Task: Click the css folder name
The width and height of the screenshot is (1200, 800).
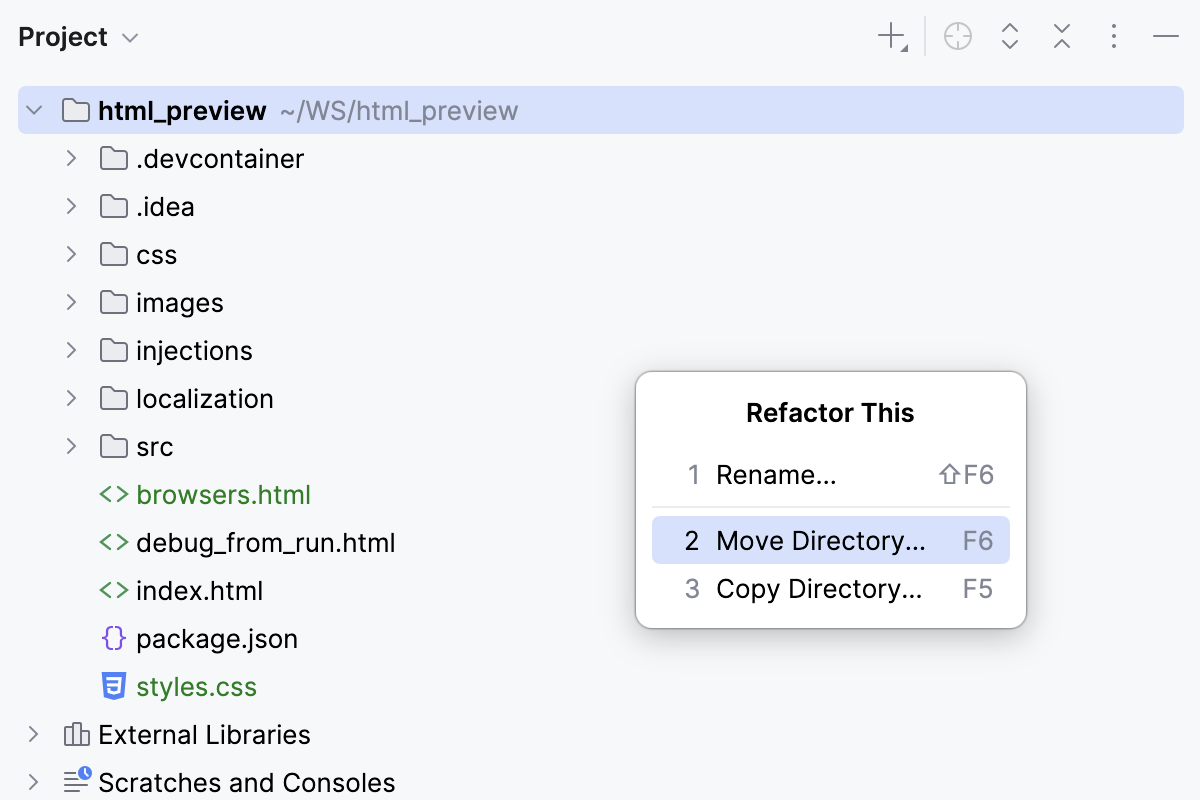Action: click(156, 255)
